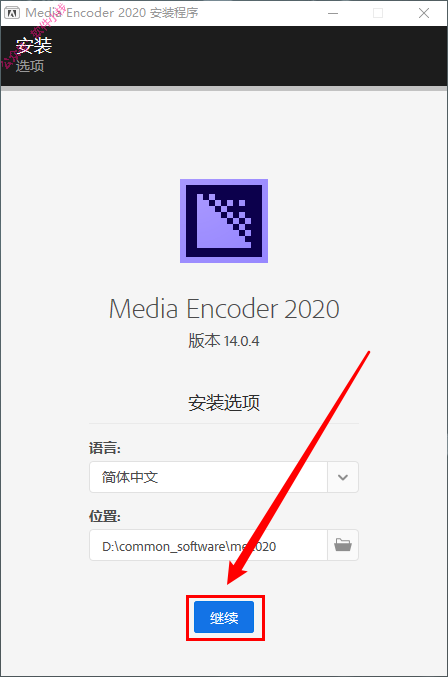The width and height of the screenshot is (448, 677).
Task: Close the Media Encoder 2020 installer
Action: click(424, 13)
